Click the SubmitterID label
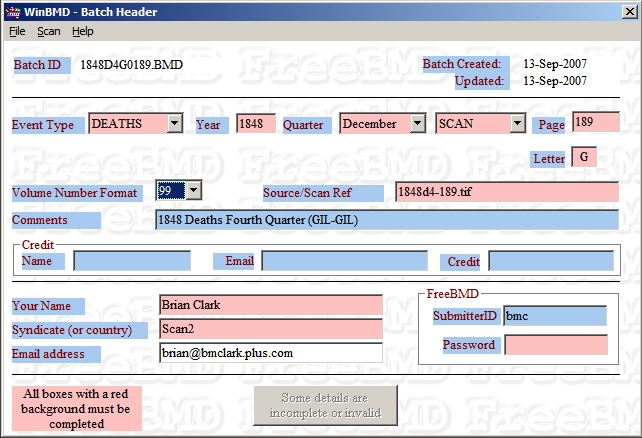The width and height of the screenshot is (642, 438). 465,316
